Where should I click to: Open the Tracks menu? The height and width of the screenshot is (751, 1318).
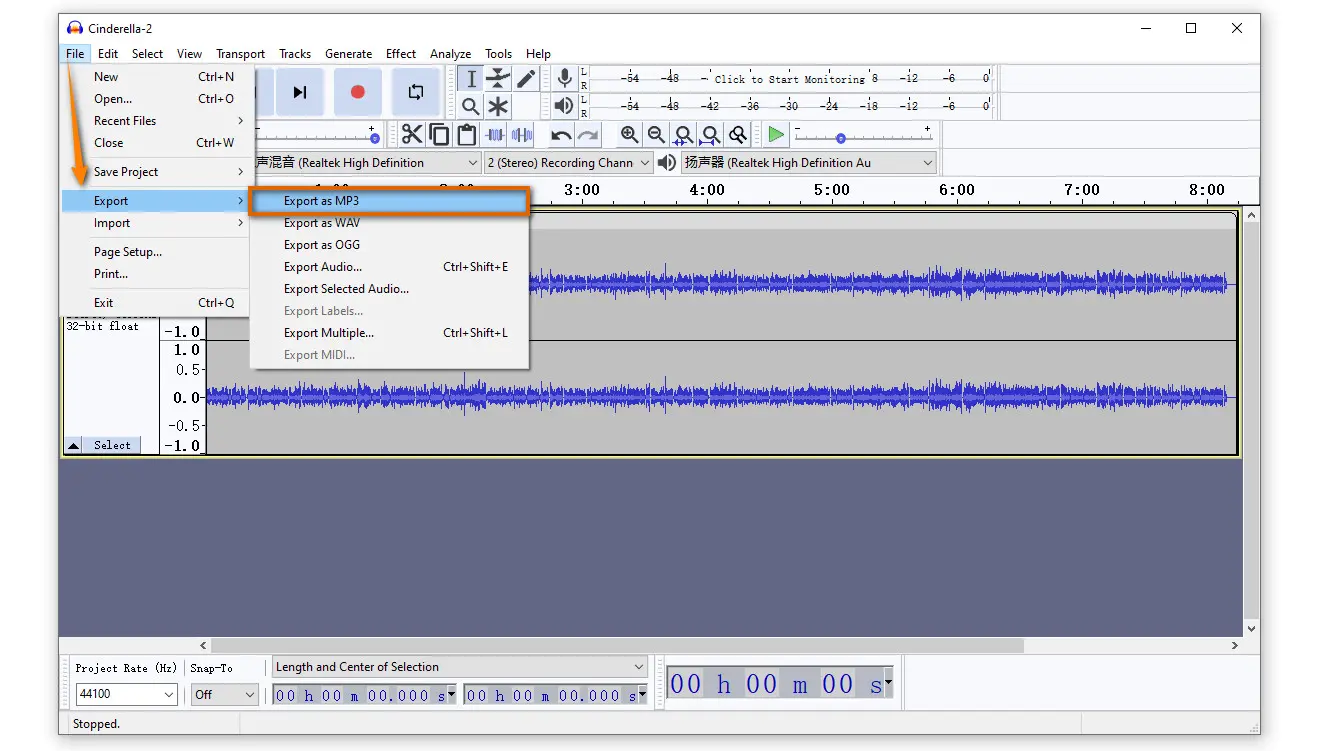(x=295, y=54)
